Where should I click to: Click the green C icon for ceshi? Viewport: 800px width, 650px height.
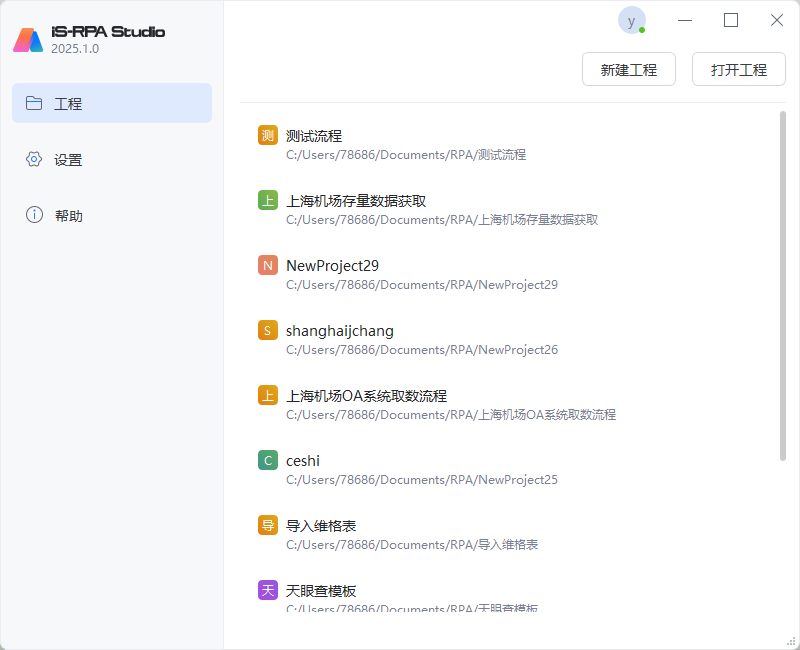(x=267, y=460)
